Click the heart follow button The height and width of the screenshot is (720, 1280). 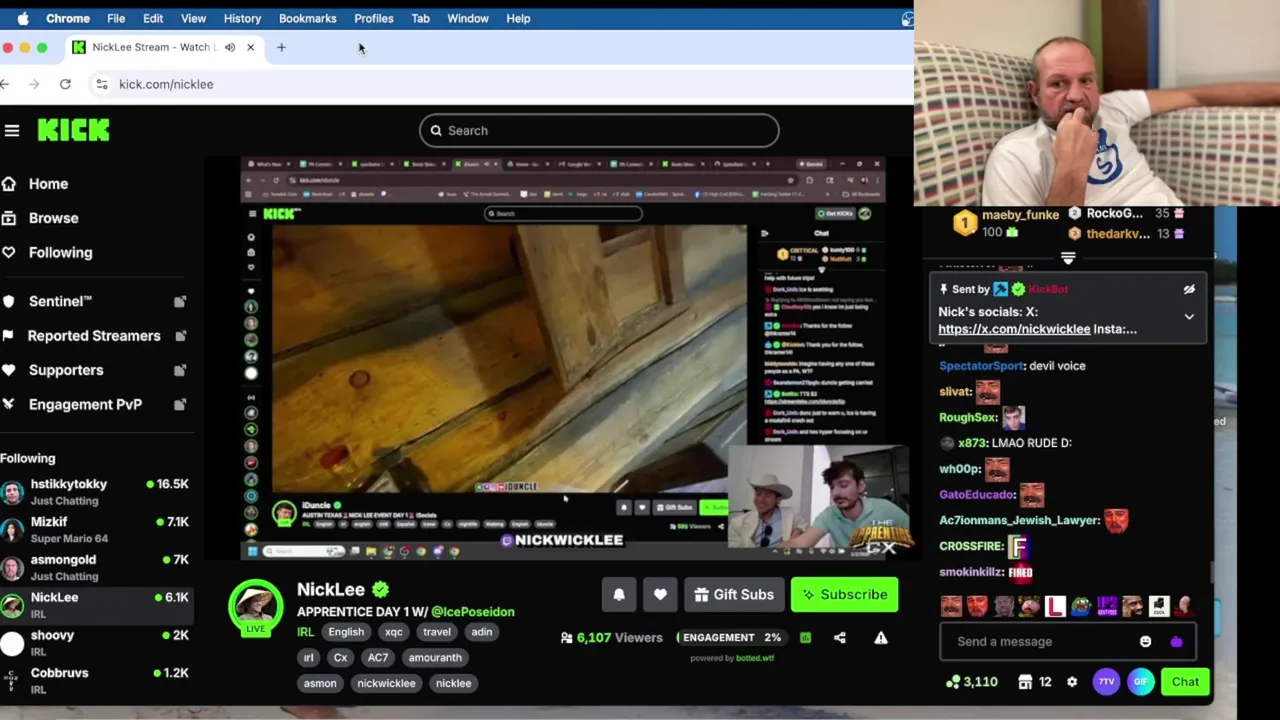660,594
